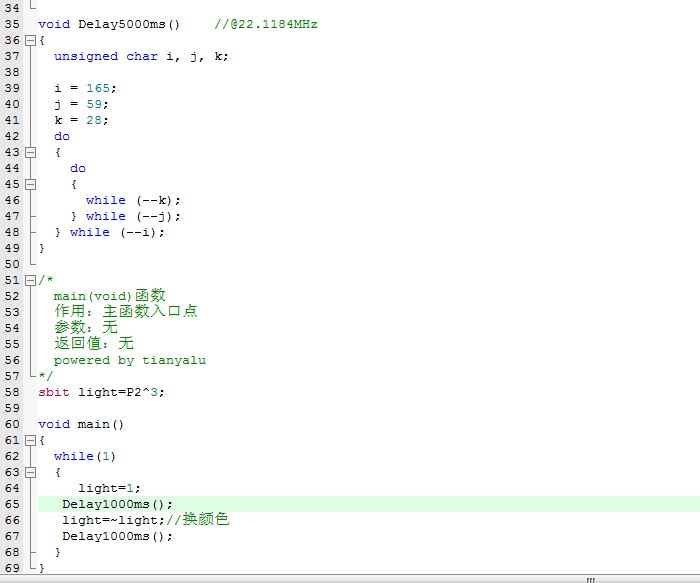Click the inner 'do' keyword on line 44
Screen dimensions: 700x583
[x=78, y=168]
